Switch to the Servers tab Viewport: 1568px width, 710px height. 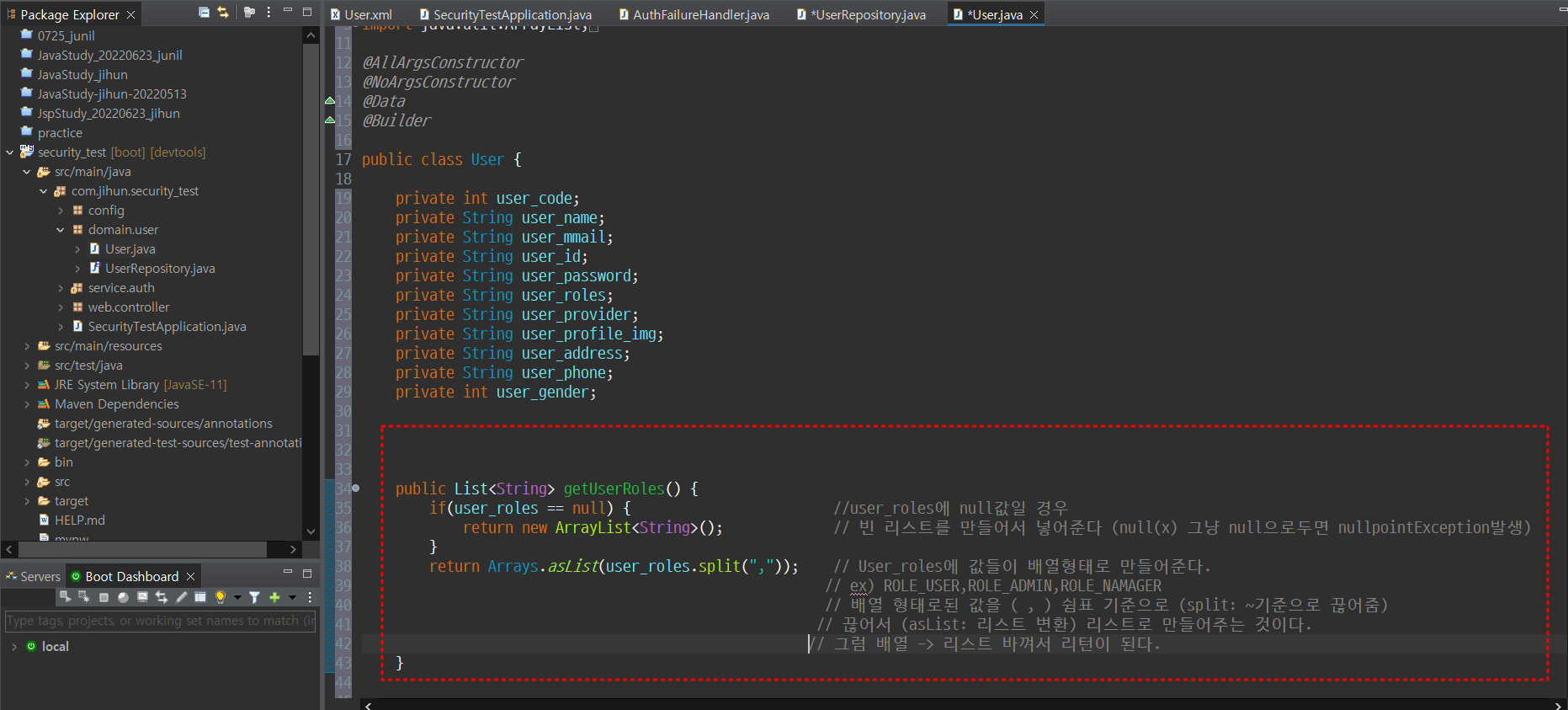33,576
